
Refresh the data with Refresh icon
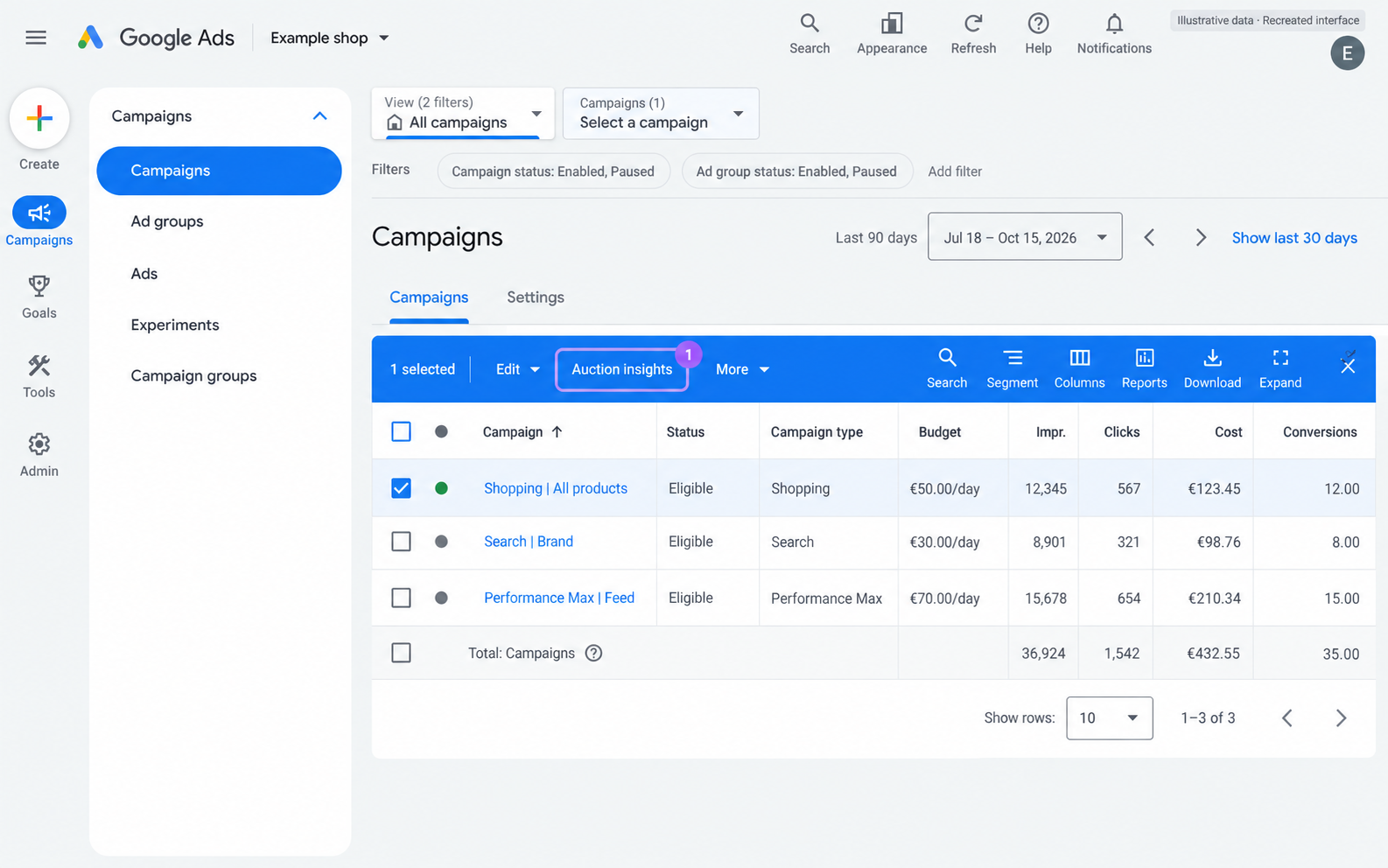[x=973, y=34]
